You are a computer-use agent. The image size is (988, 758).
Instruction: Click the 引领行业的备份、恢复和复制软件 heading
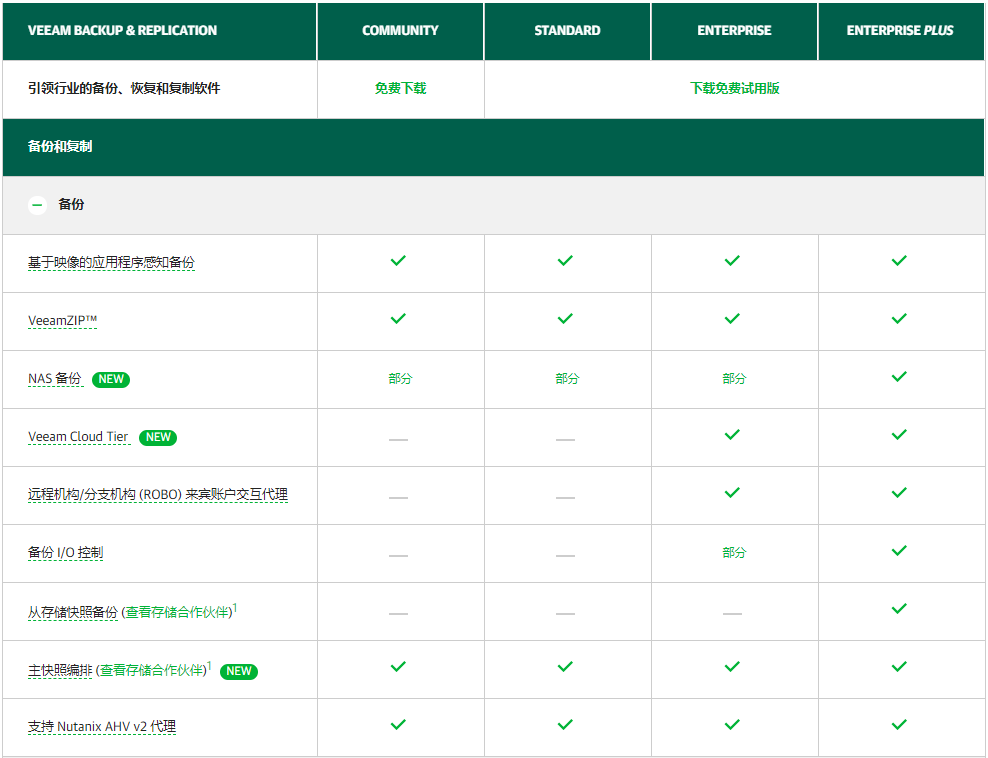click(x=124, y=88)
